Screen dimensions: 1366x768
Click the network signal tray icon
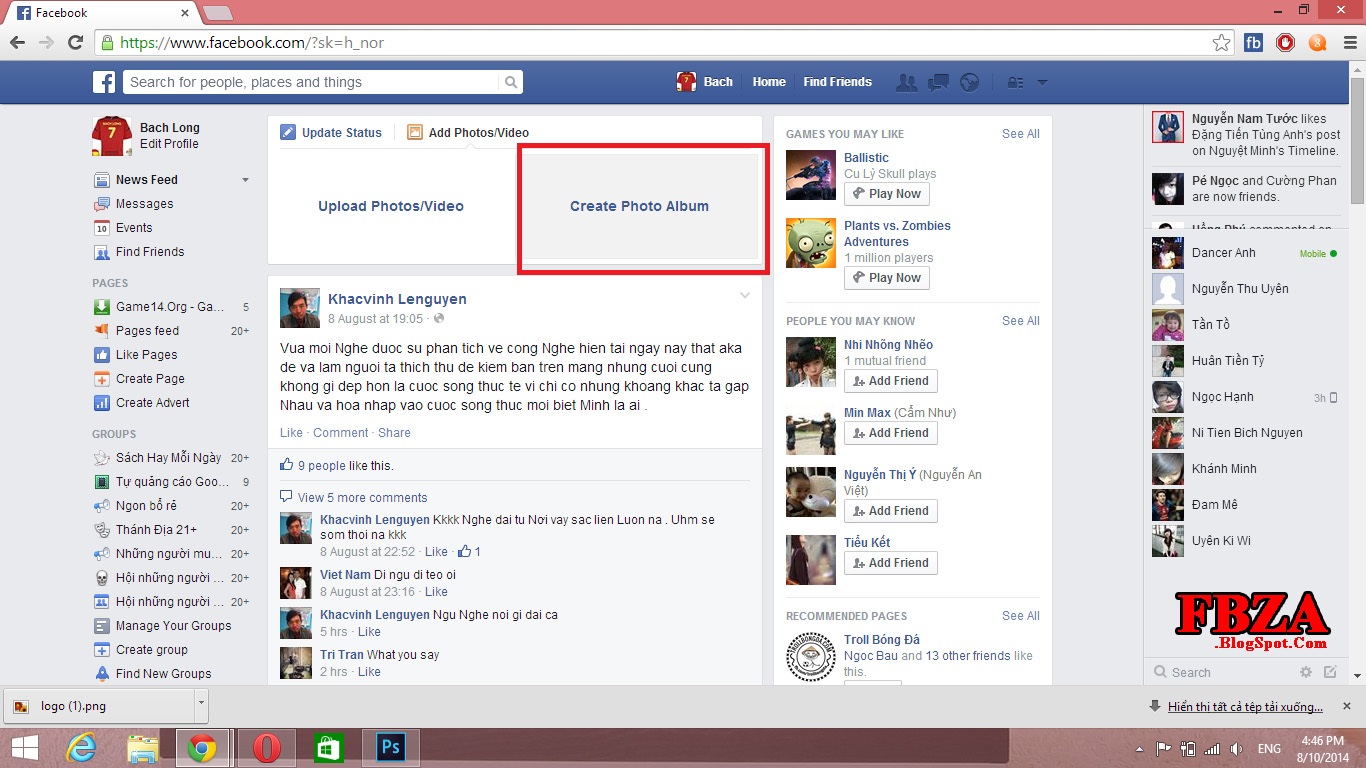click(1212, 748)
